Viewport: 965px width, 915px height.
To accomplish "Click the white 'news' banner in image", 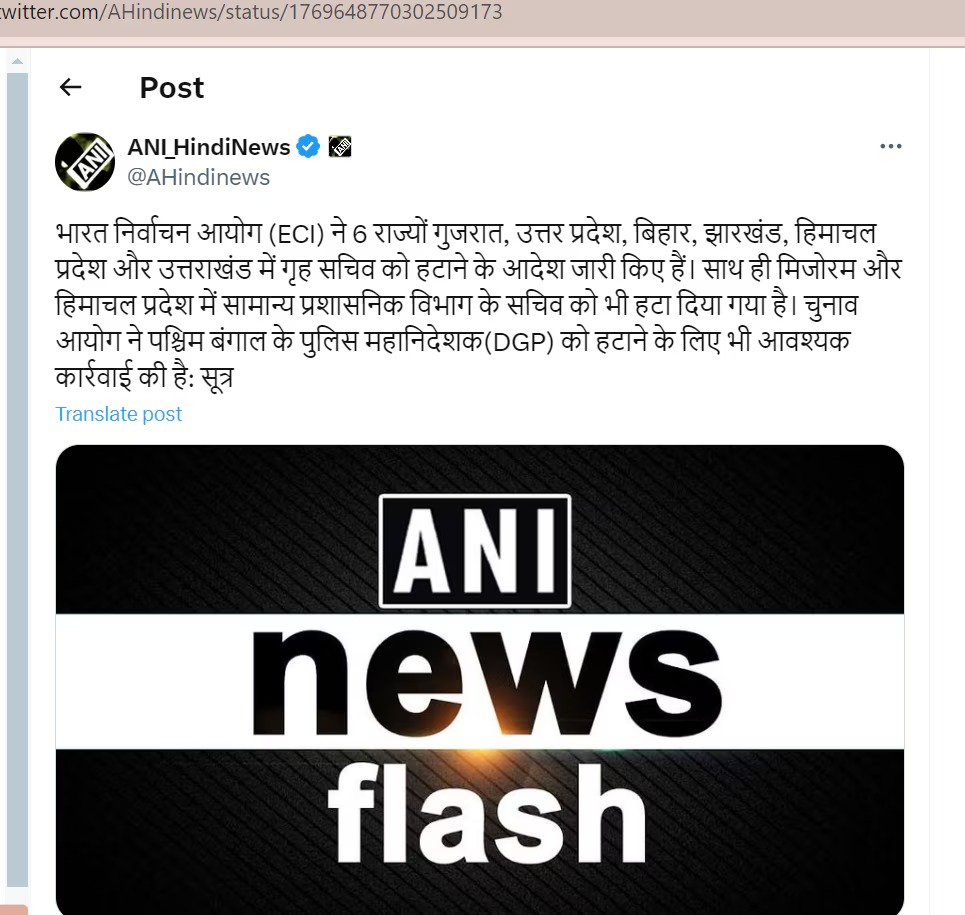I will pos(479,681).
